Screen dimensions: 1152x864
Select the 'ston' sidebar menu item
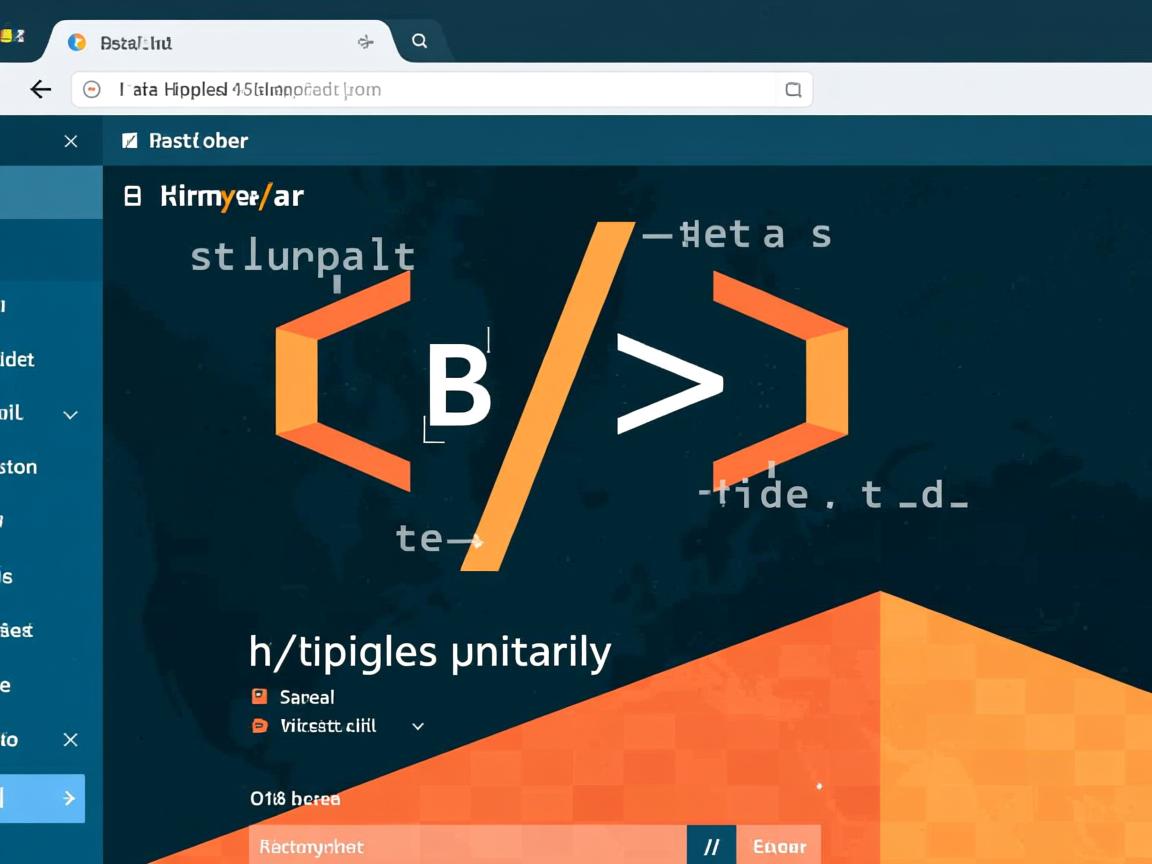pyautogui.click(x=20, y=467)
